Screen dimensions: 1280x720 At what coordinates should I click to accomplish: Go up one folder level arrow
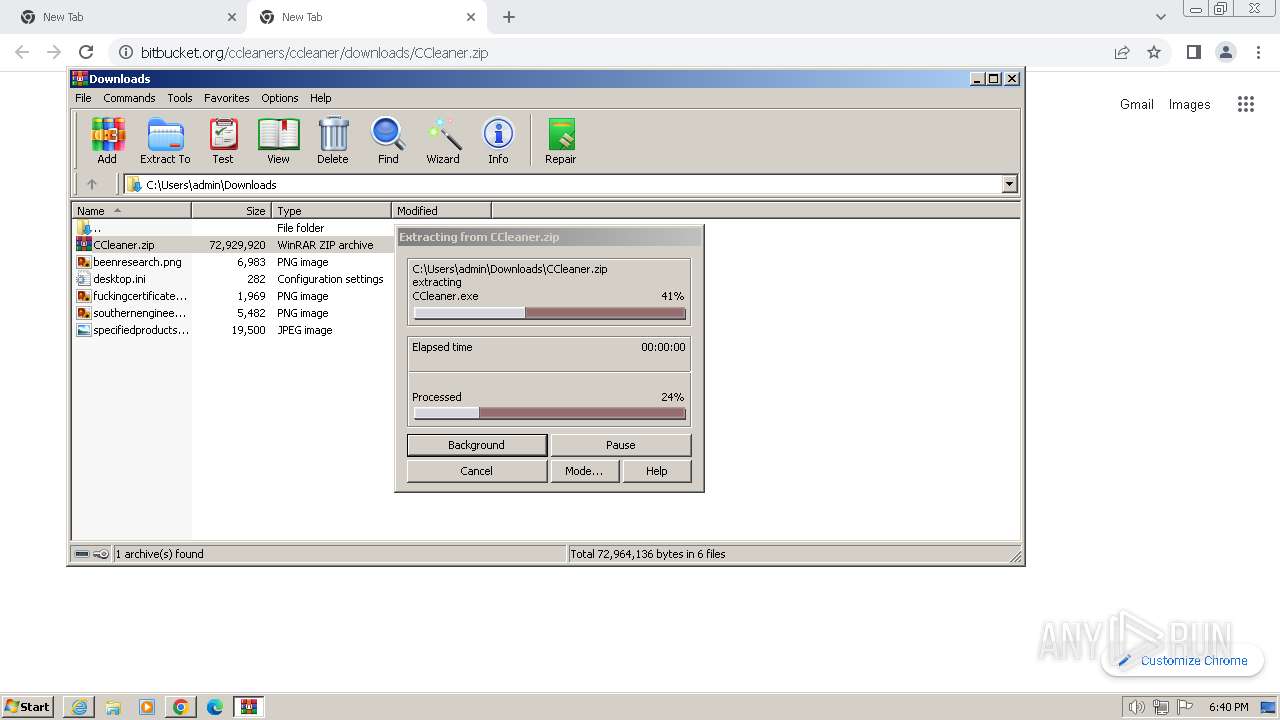click(92, 184)
